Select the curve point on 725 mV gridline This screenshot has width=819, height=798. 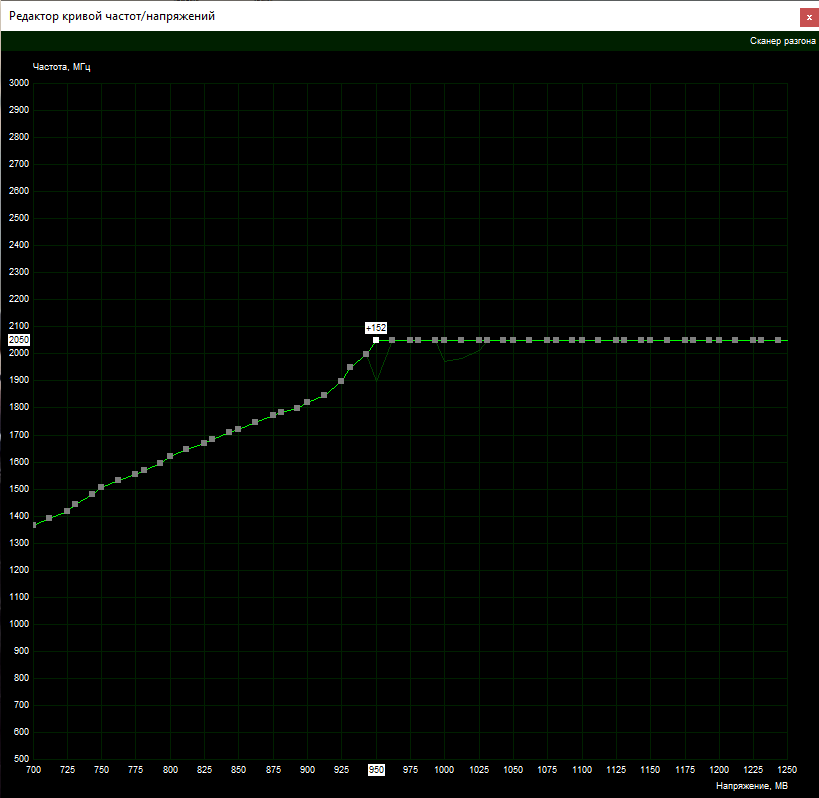pyautogui.click(x=67, y=511)
